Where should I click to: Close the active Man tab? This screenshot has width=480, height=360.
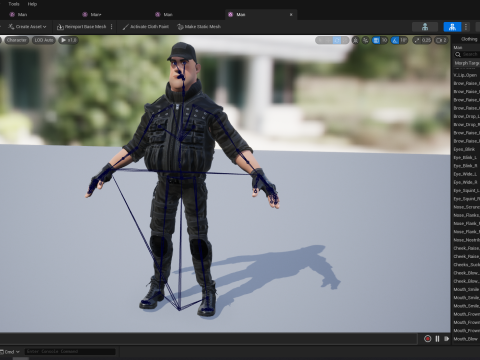coord(291,15)
